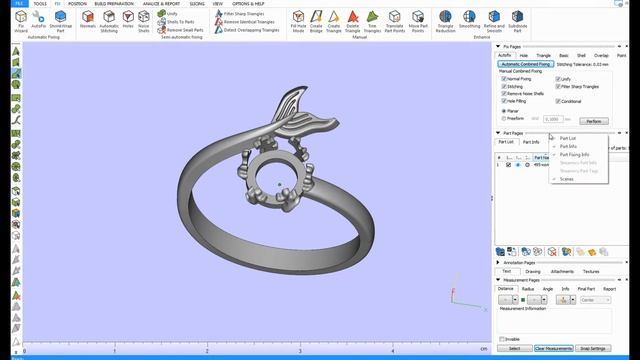
Task: Run AutoFix from the ribbon
Action: point(38,20)
